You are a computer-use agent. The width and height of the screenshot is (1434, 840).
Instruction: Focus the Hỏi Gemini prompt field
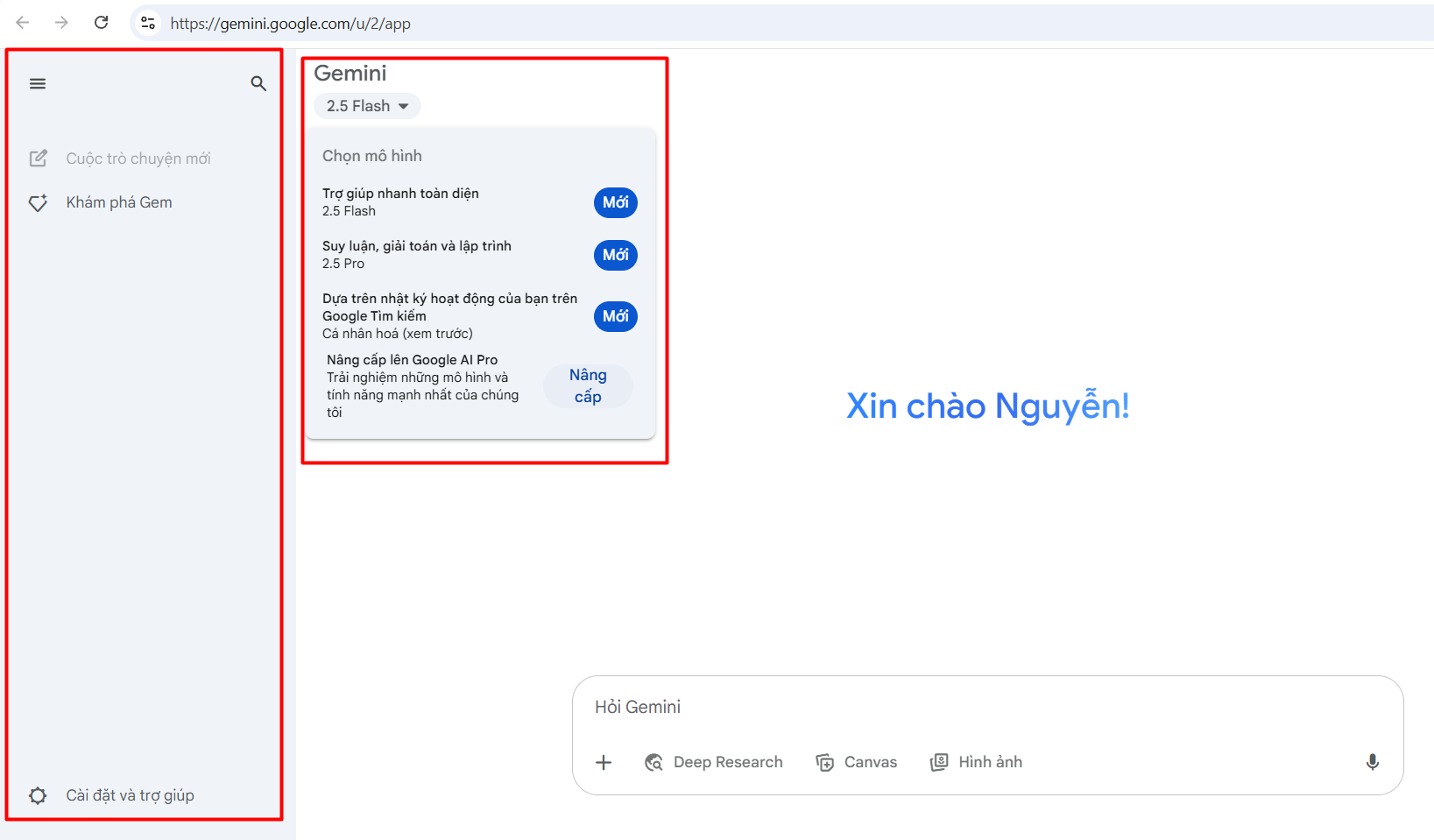click(x=988, y=707)
